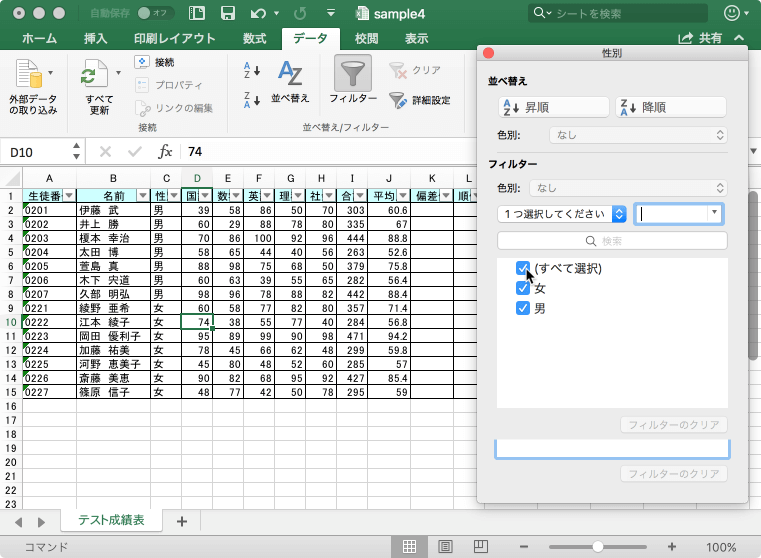The image size is (761, 558).
Task: Click the プロパティ icon
Action: pos(142,85)
